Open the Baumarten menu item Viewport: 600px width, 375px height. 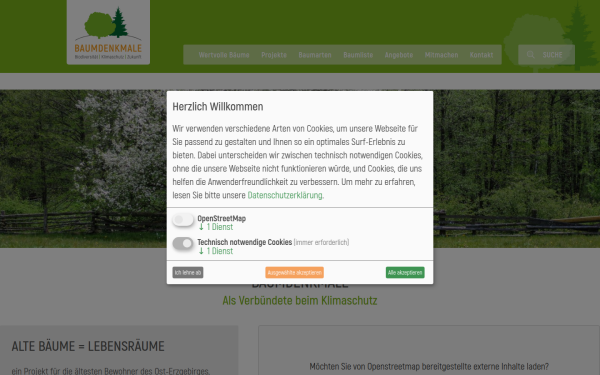315,55
